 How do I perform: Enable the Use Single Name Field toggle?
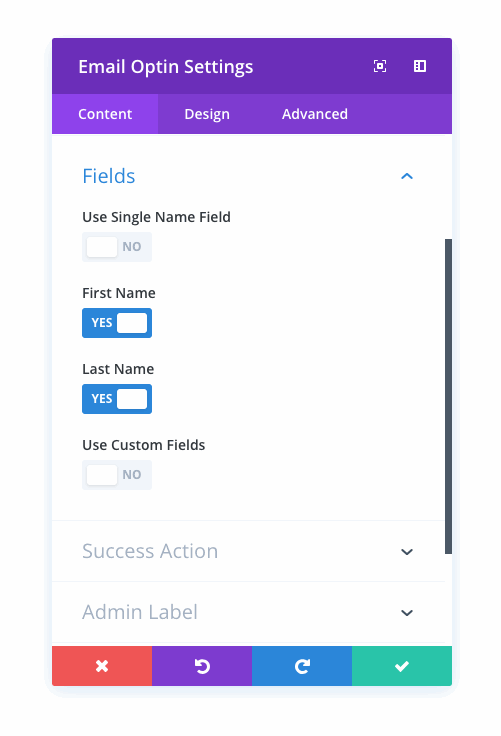(x=117, y=247)
